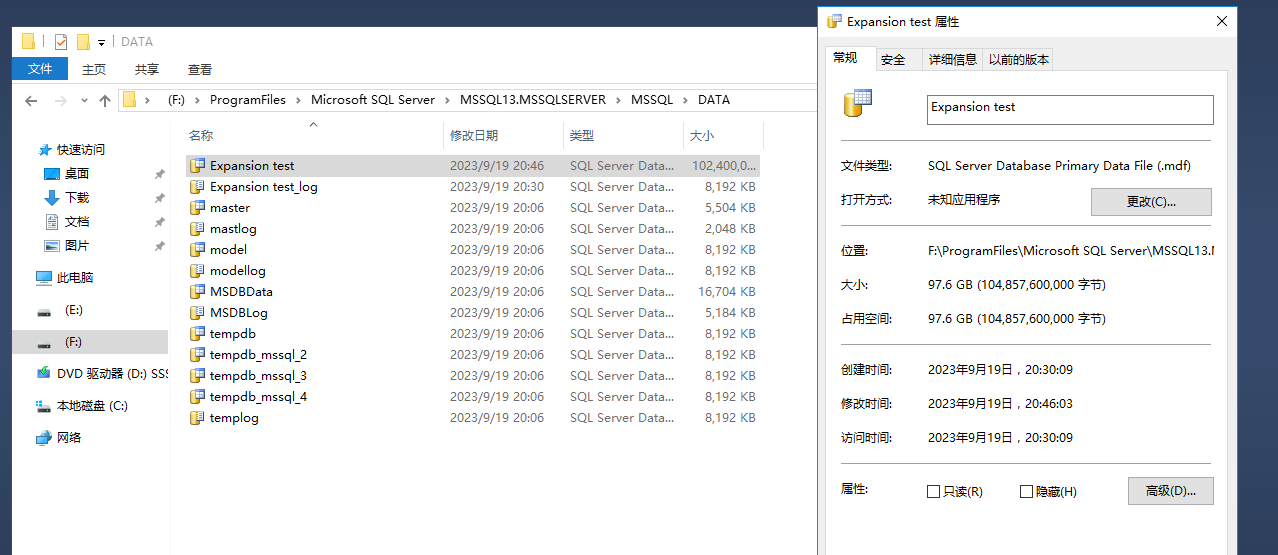
Task: Expand the breadcrumb arrow after Microsoft SQL Server
Action: click(447, 100)
